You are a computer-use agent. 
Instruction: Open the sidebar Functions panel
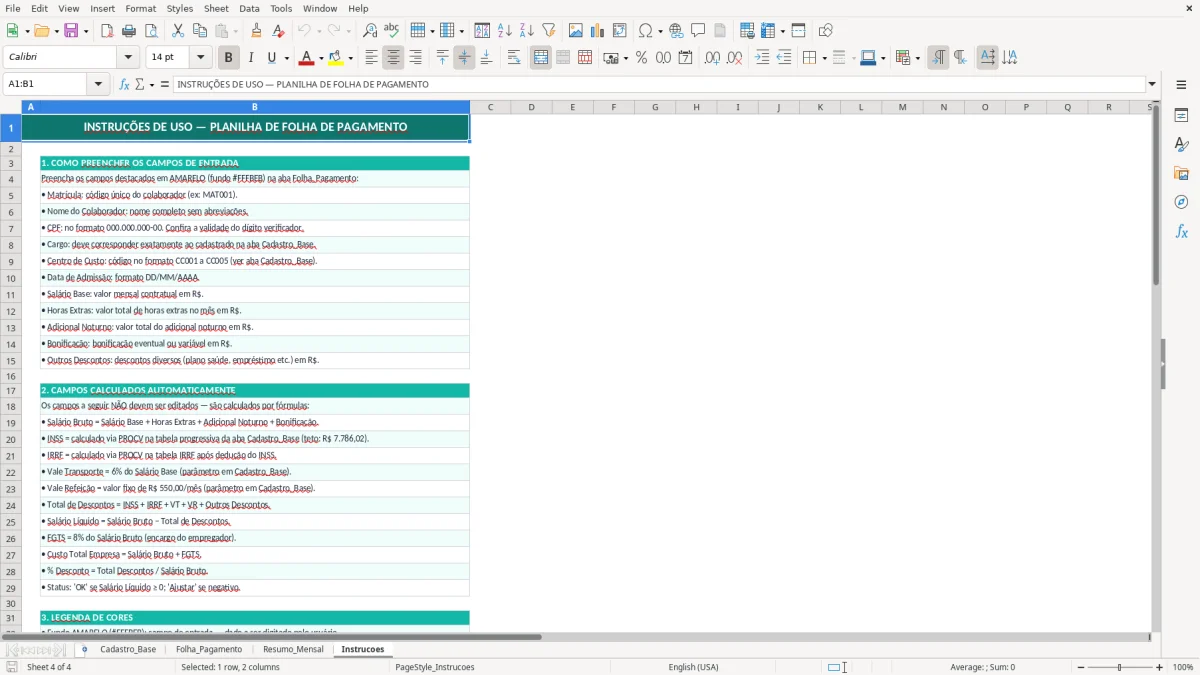1181,232
